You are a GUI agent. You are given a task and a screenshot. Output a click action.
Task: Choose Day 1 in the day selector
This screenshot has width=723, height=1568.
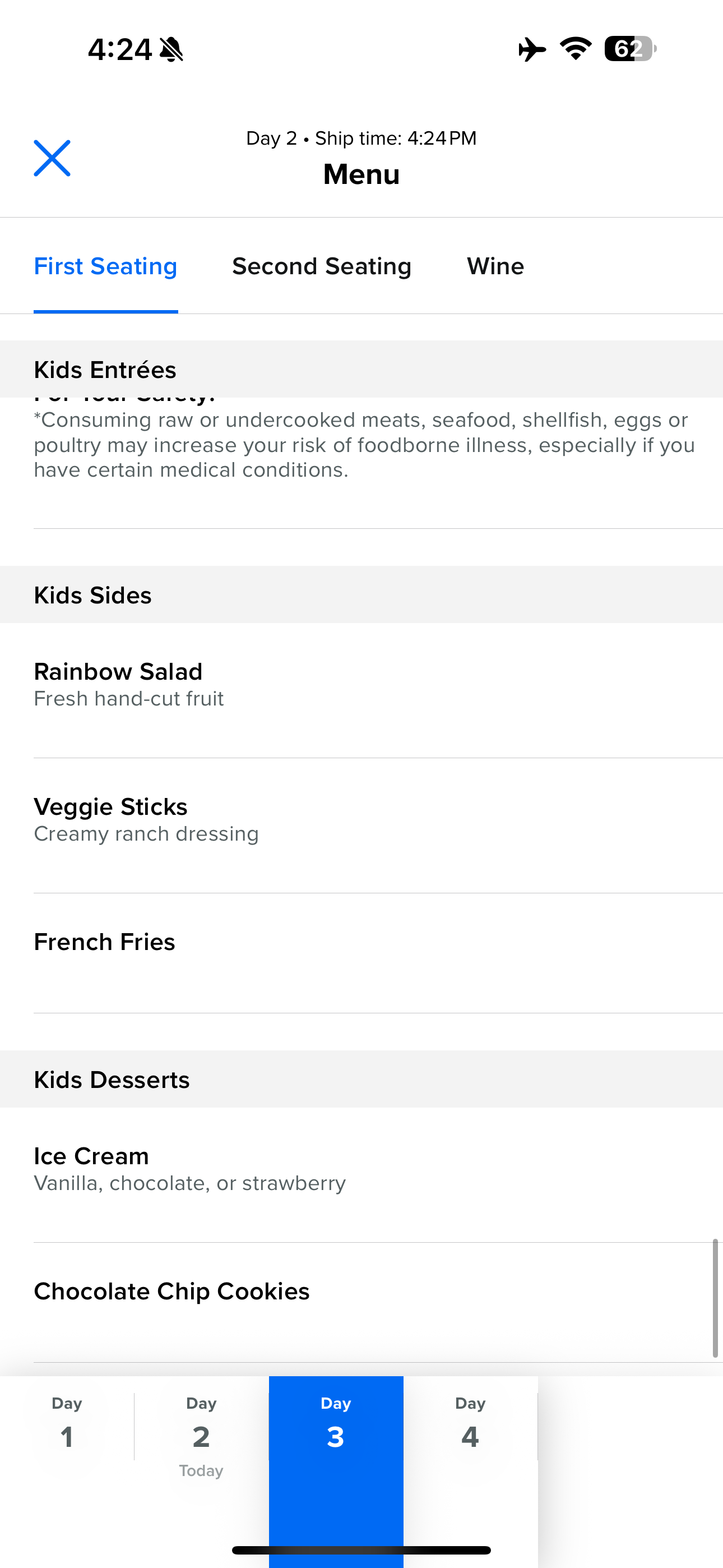(x=67, y=1426)
